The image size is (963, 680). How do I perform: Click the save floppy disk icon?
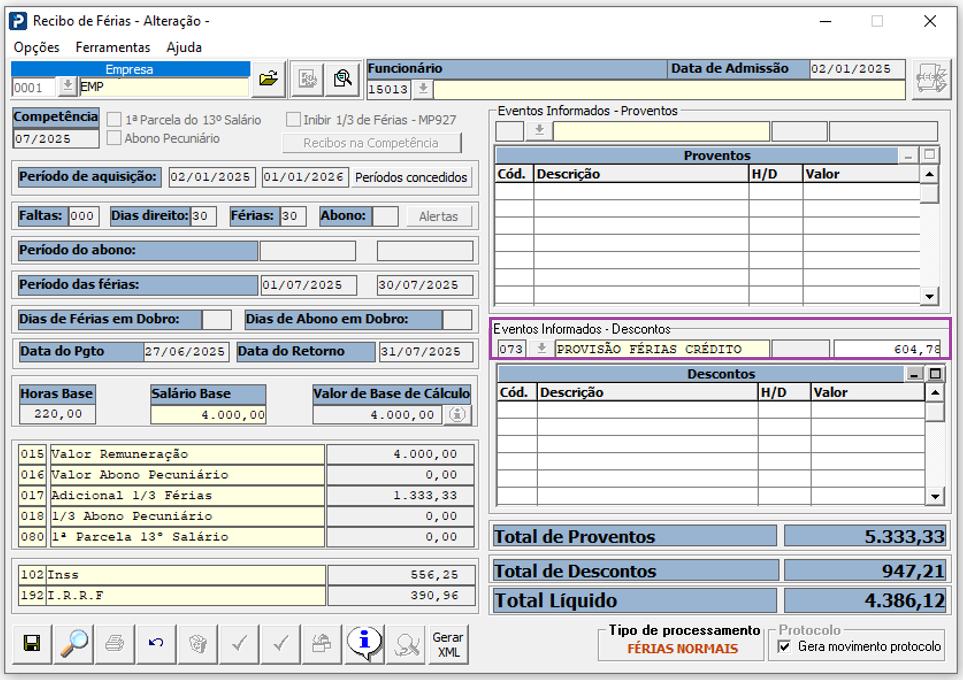32,644
